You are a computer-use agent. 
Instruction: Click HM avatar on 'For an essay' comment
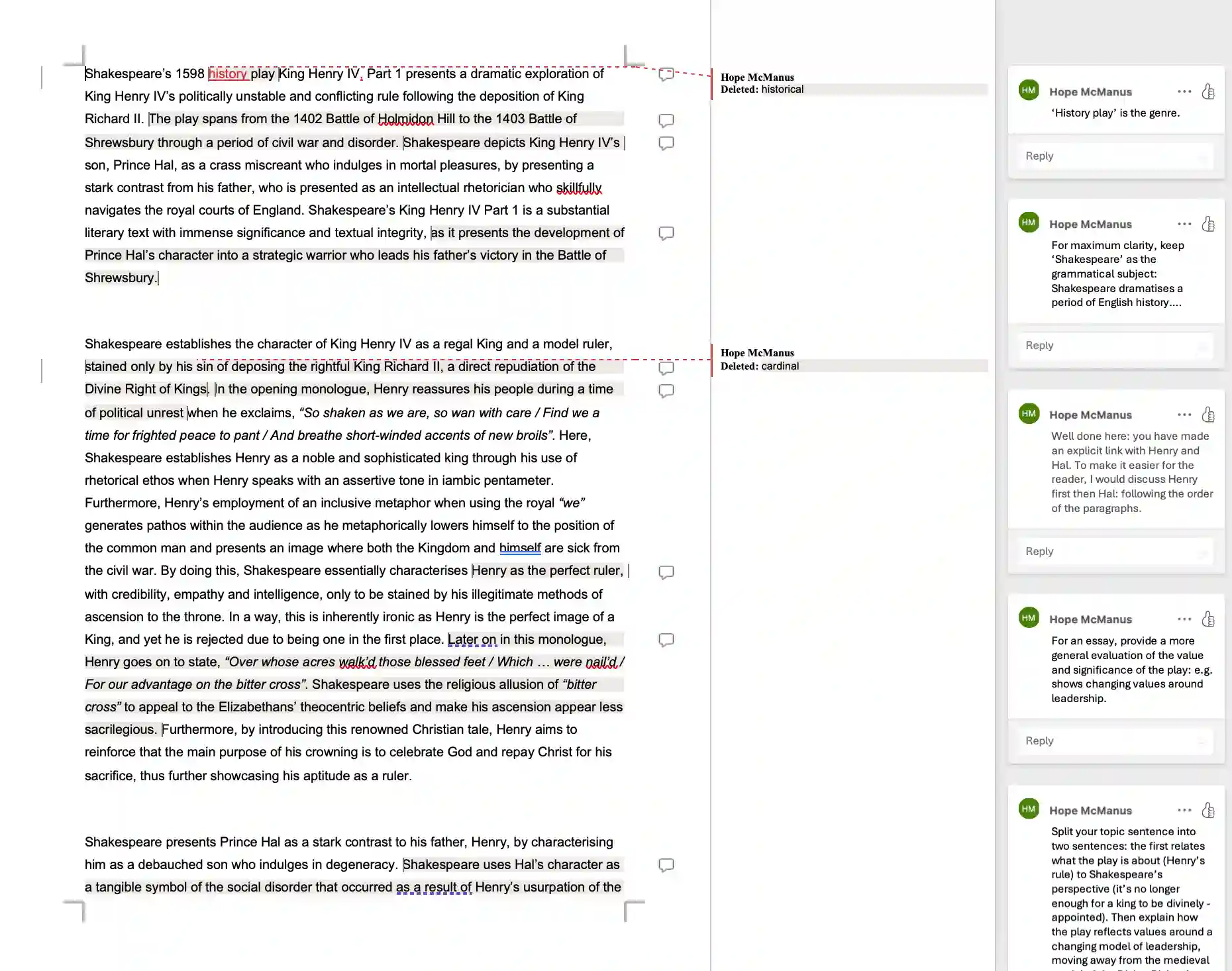click(1029, 618)
